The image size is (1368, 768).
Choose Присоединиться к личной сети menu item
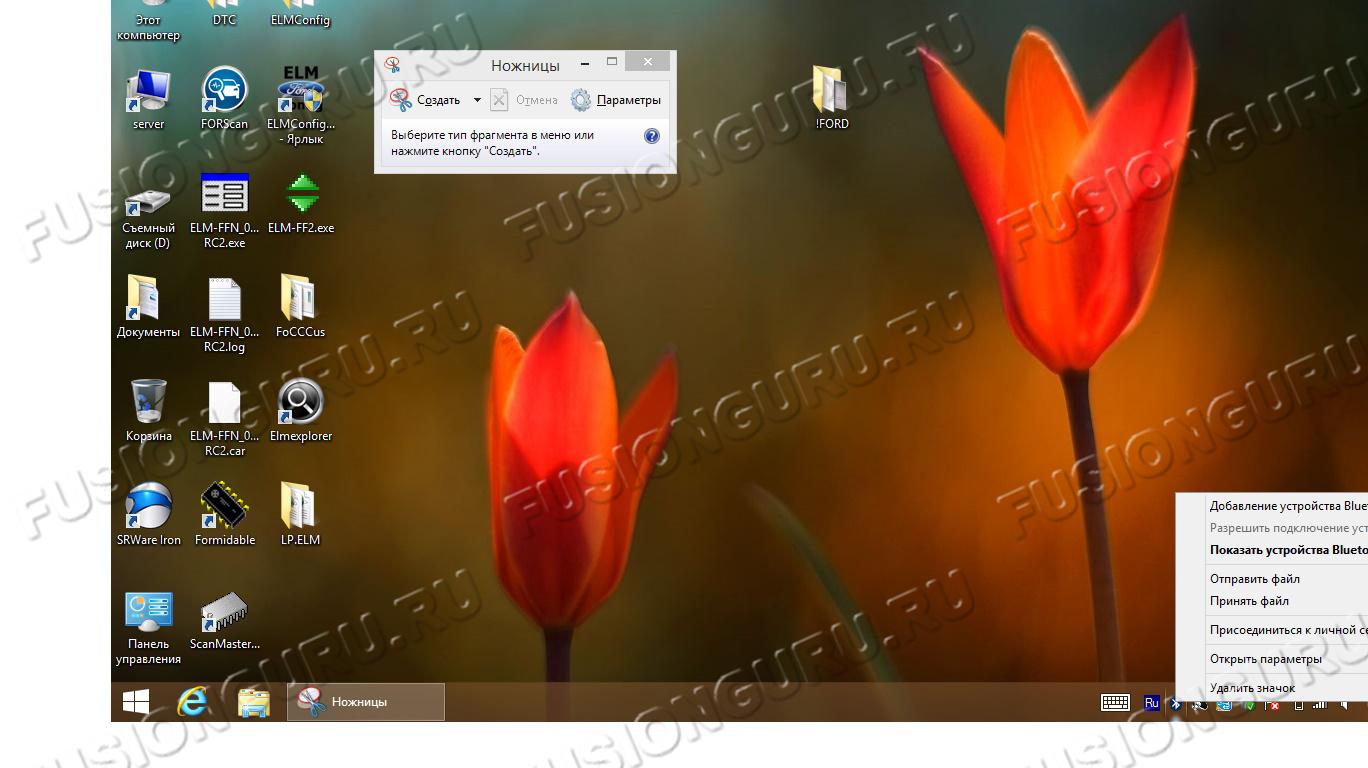[1288, 630]
